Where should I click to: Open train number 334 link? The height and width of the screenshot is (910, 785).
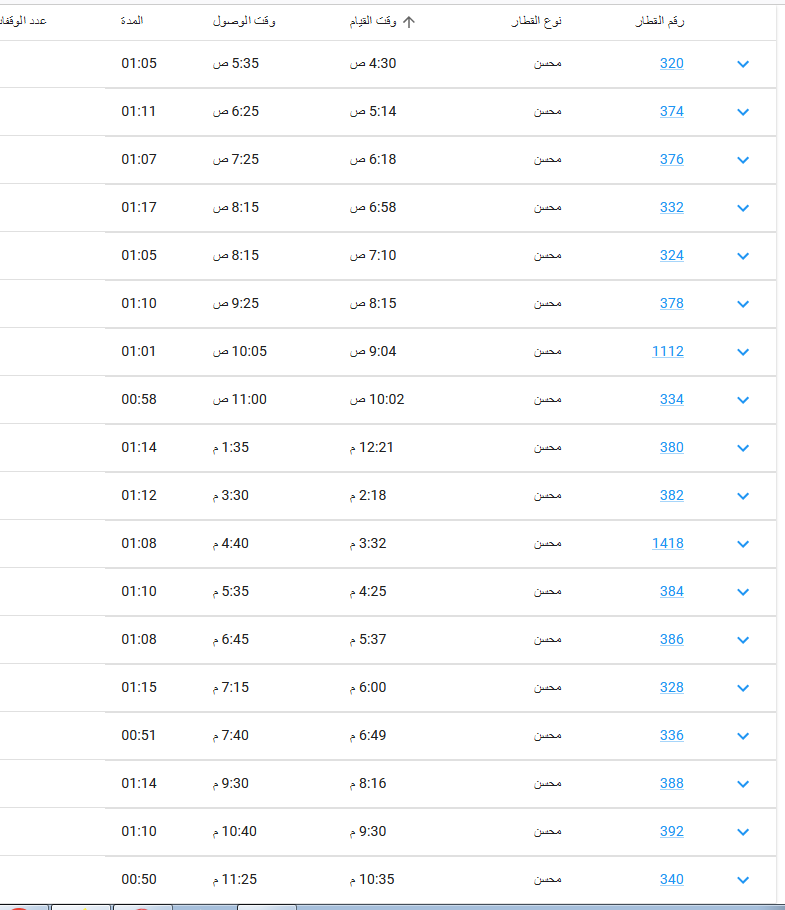coord(671,399)
